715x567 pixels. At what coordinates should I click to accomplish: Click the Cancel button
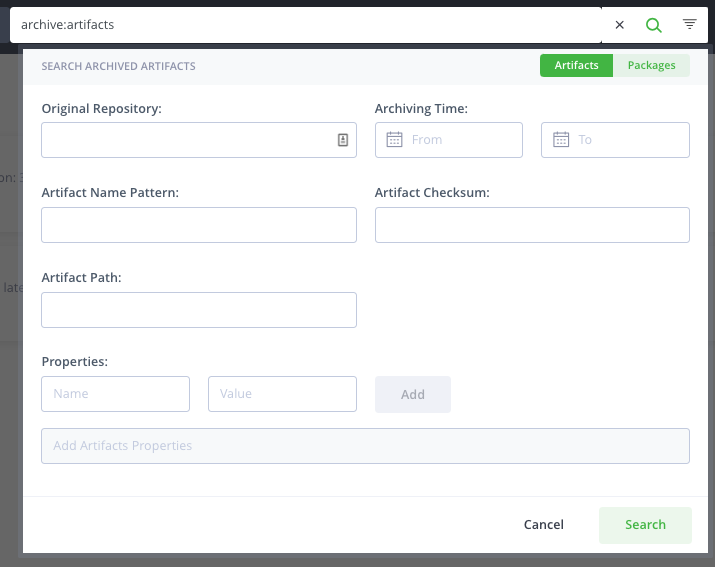point(544,525)
